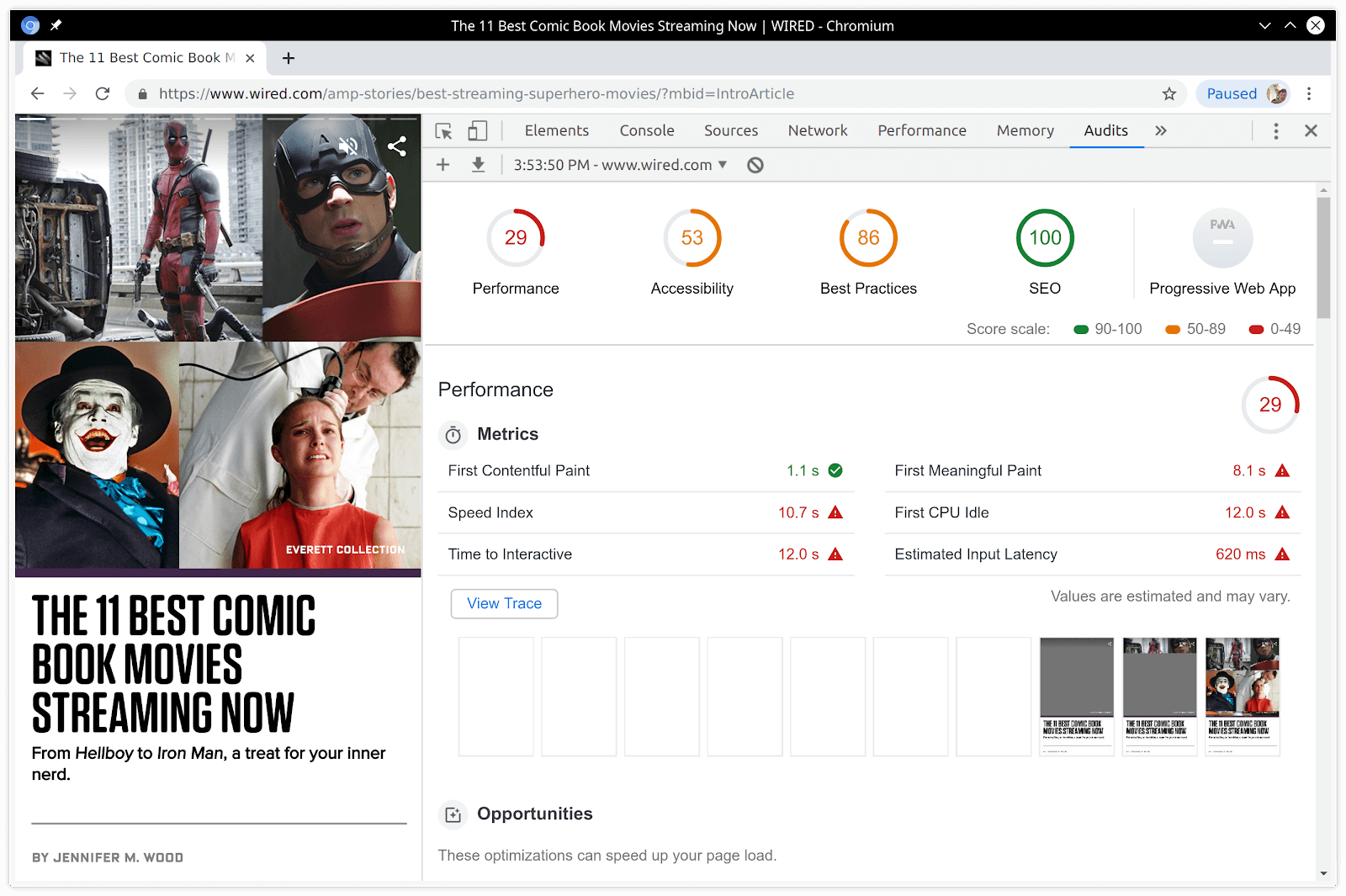Click the download report icon
The width and height of the screenshot is (1346, 896).
click(x=478, y=165)
